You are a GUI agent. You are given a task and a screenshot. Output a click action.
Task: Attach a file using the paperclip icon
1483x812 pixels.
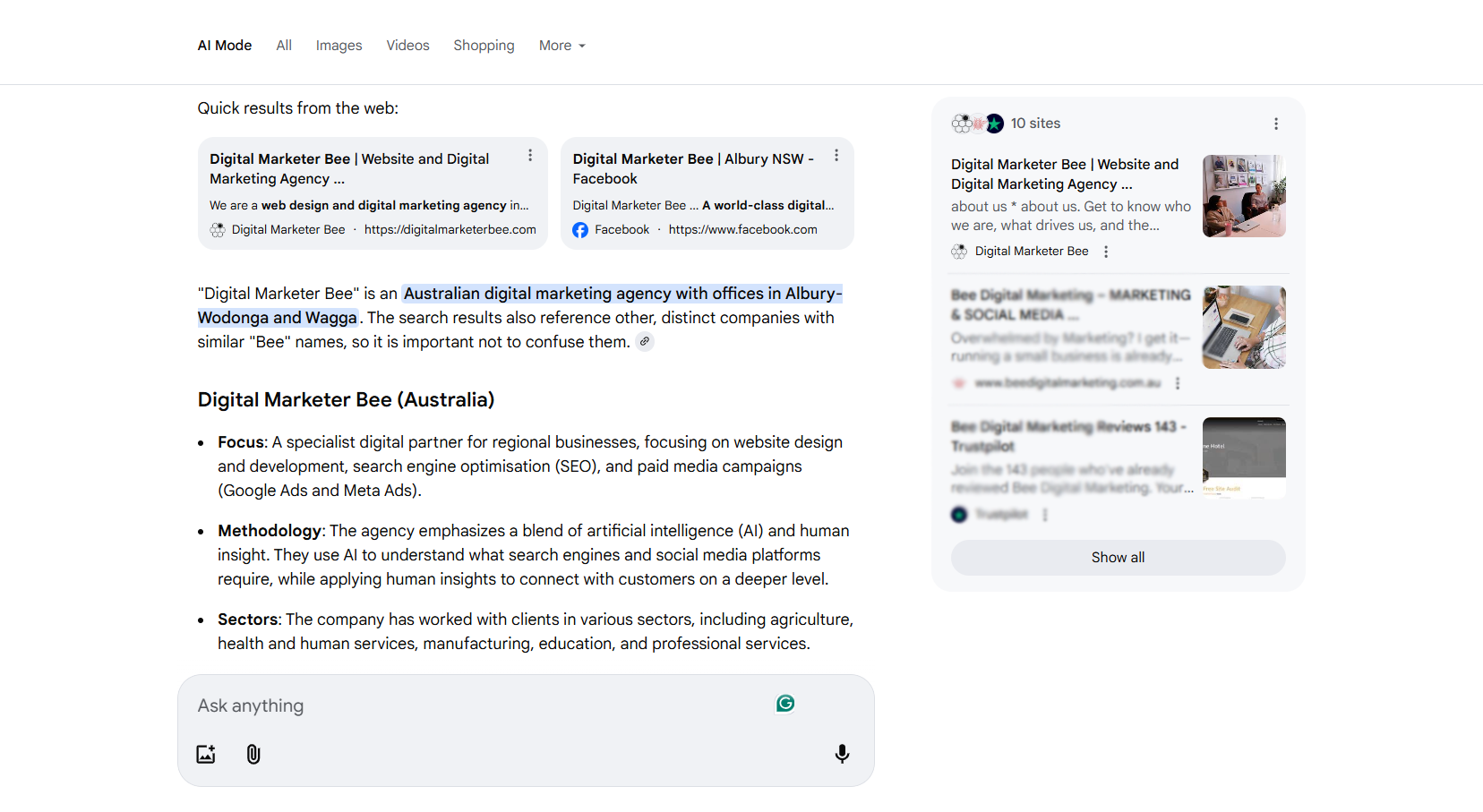(253, 754)
